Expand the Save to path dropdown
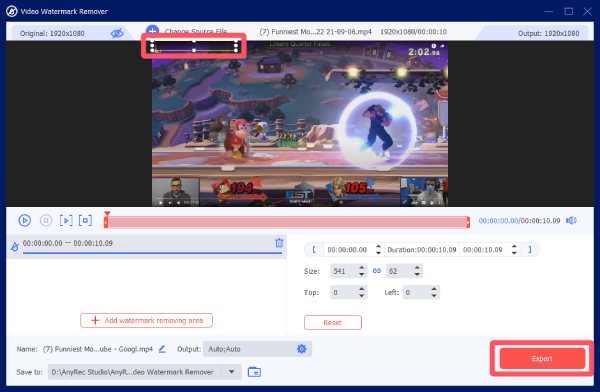The height and width of the screenshot is (392, 600). point(232,372)
